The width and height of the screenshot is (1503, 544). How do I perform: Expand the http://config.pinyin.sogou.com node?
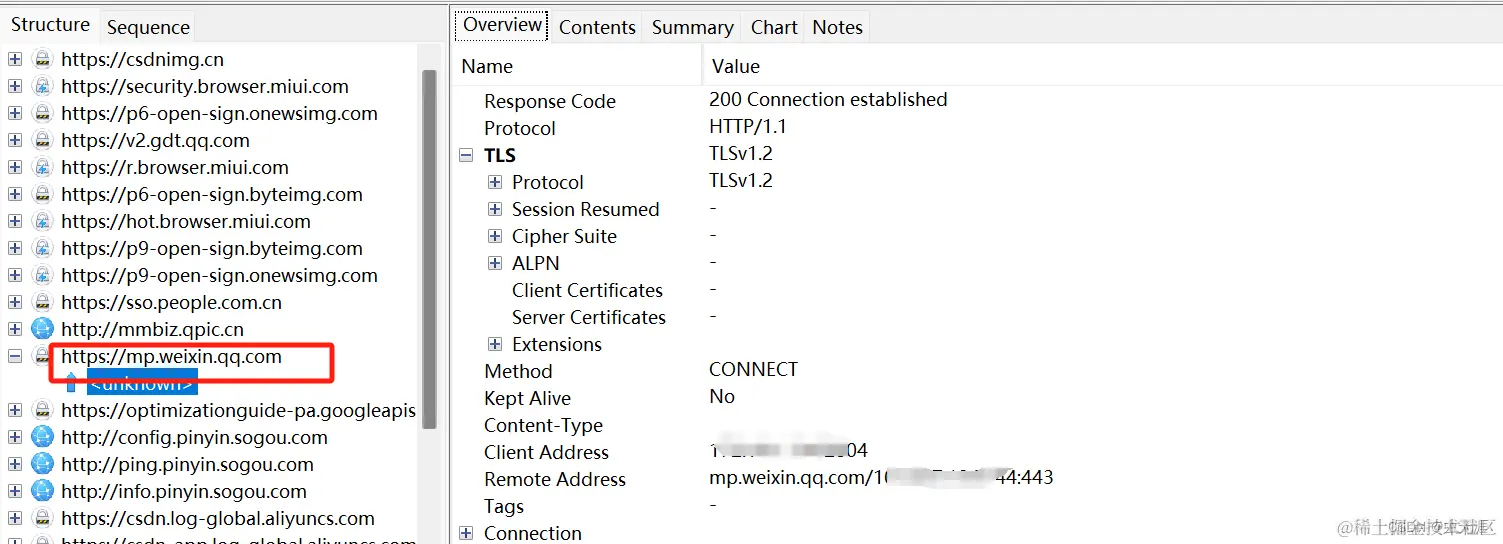coord(15,437)
